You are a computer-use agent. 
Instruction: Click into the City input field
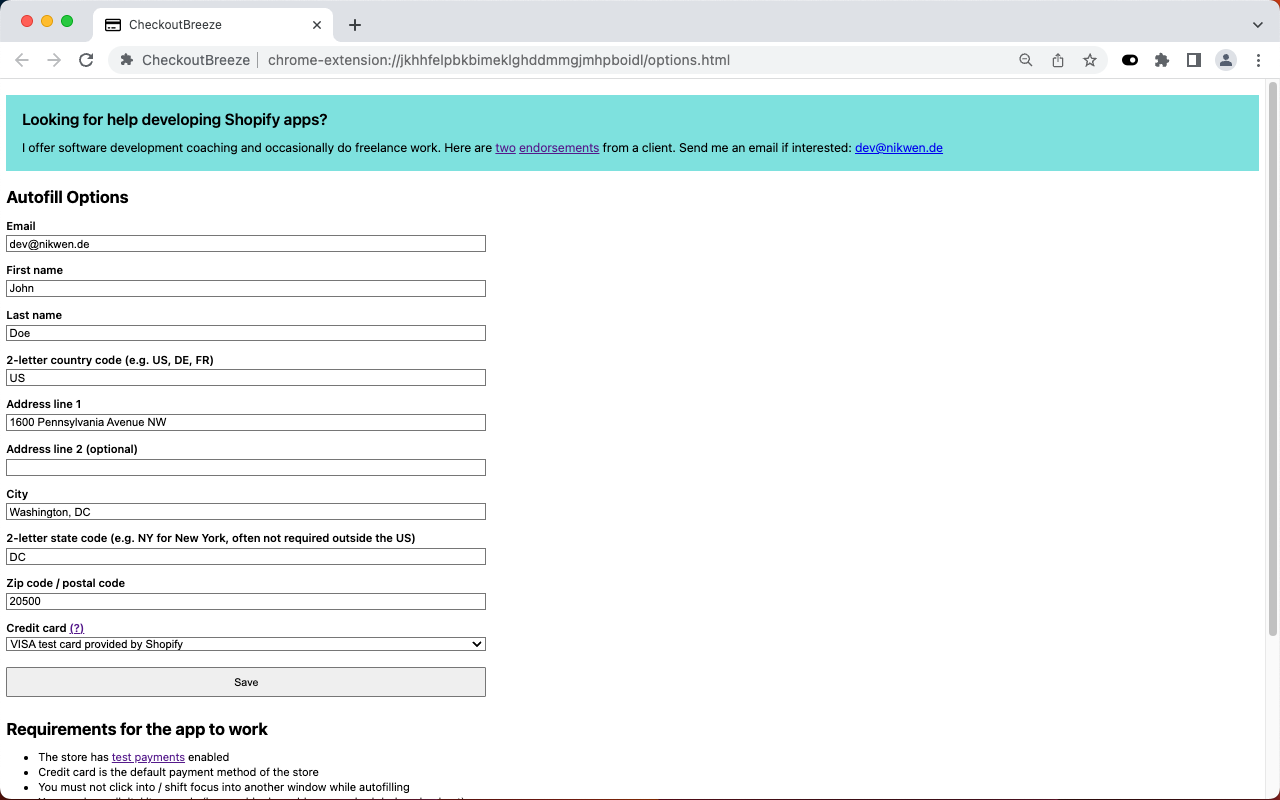tap(246, 511)
